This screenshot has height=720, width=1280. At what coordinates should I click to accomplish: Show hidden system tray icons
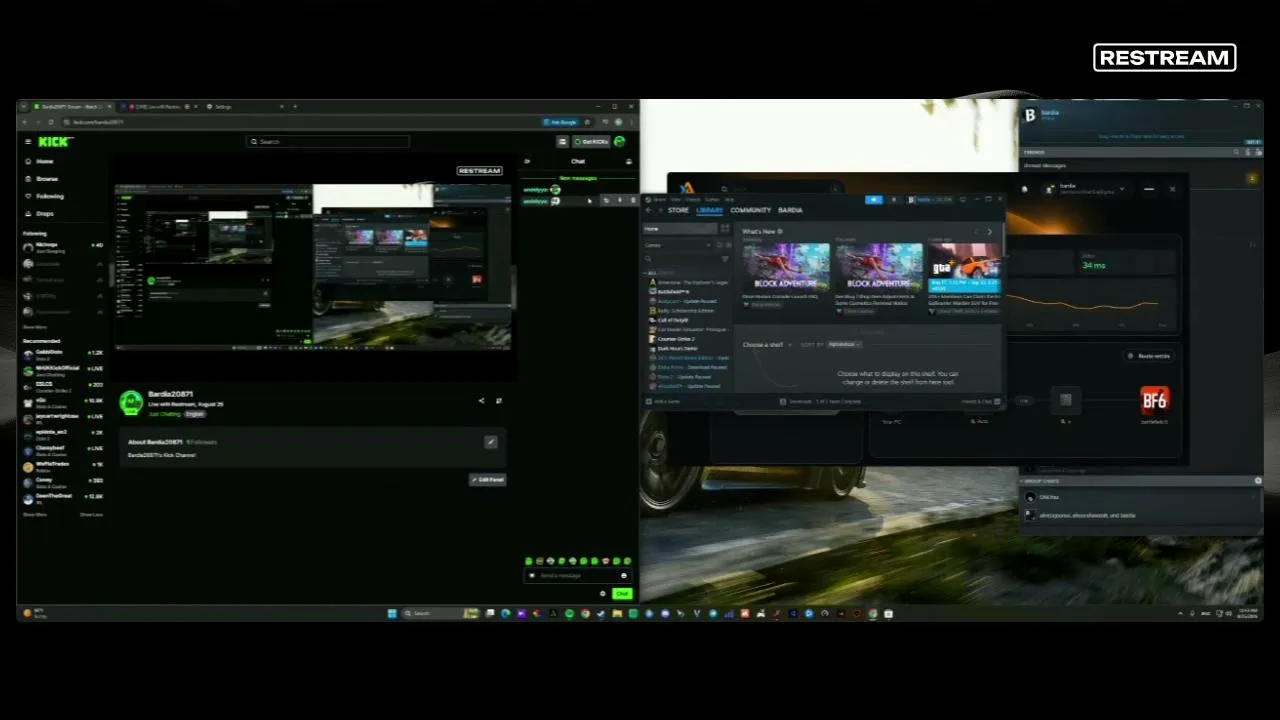coord(1180,613)
